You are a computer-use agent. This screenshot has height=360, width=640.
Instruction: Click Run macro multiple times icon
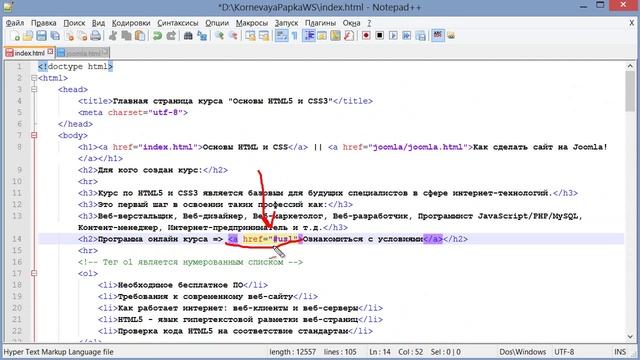tap(407, 36)
